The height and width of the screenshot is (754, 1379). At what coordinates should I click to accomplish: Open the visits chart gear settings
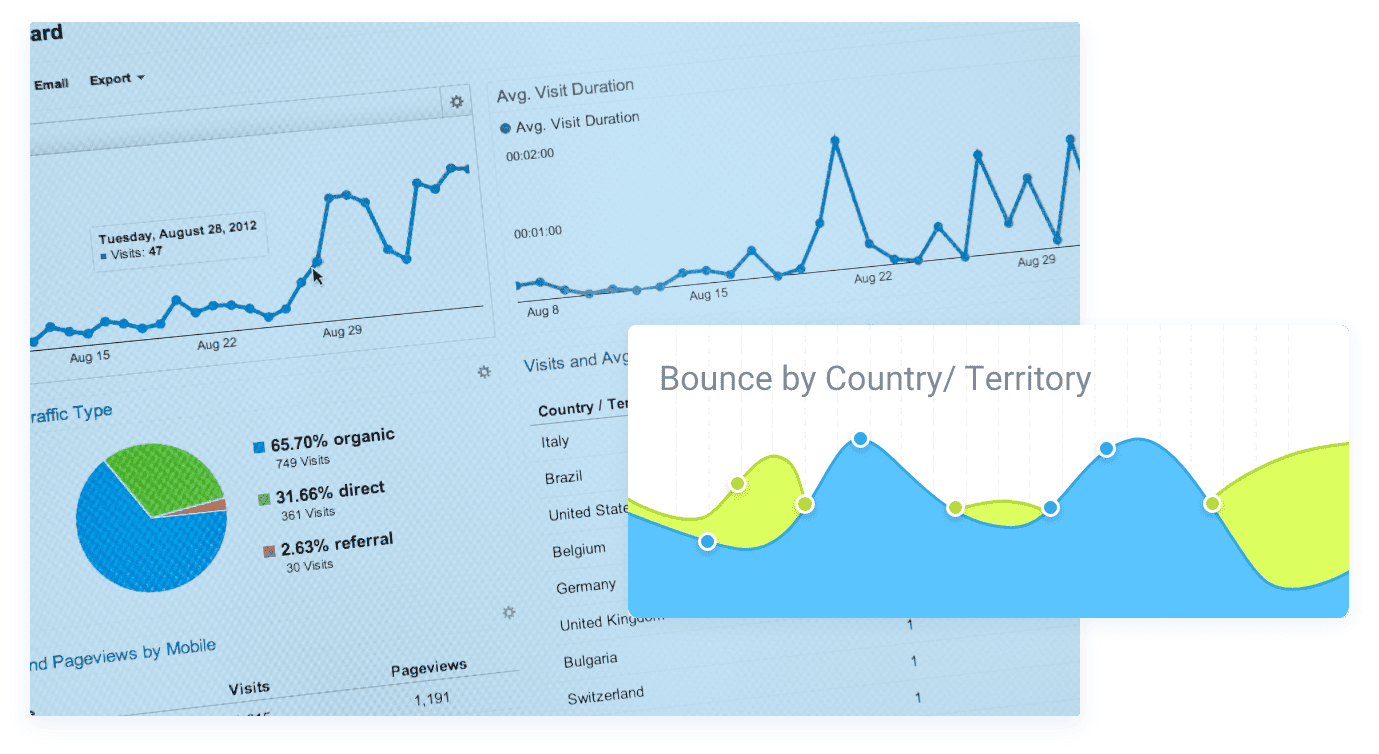point(457,101)
